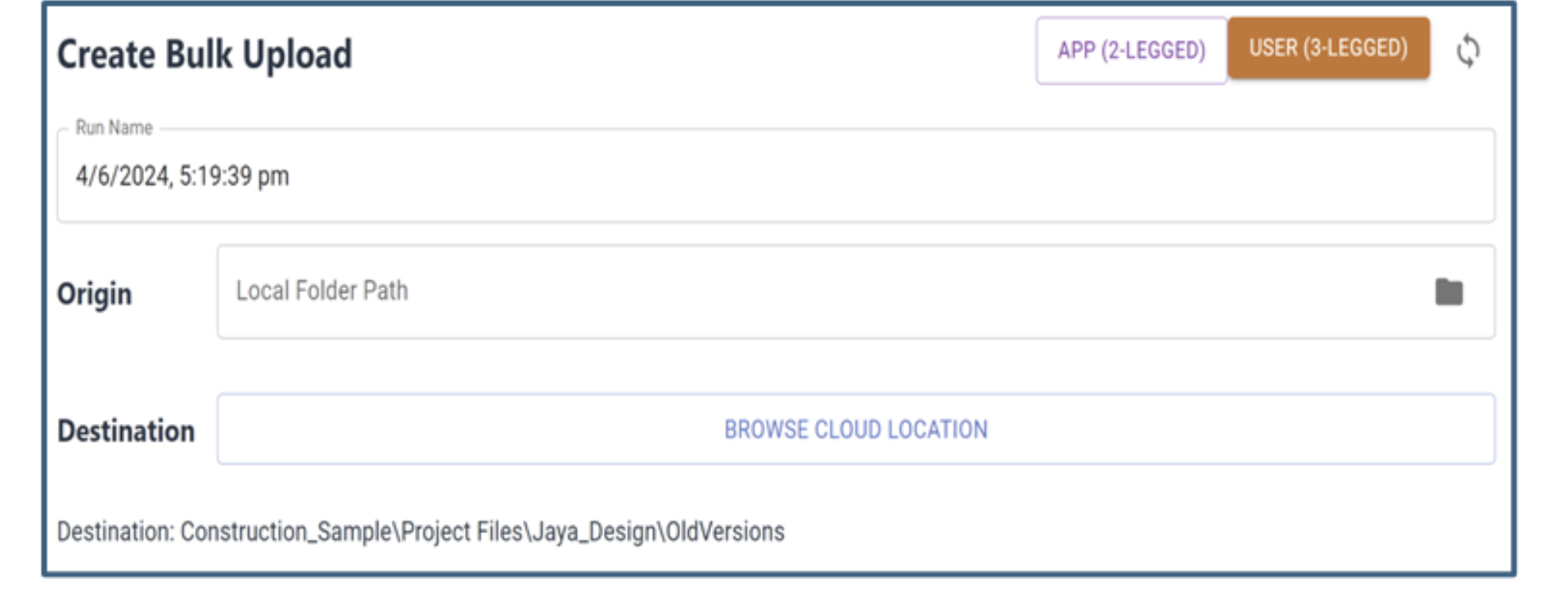Focus the Local Folder Path field
Screen dimensions: 1568x595
pyautogui.click(x=856, y=291)
